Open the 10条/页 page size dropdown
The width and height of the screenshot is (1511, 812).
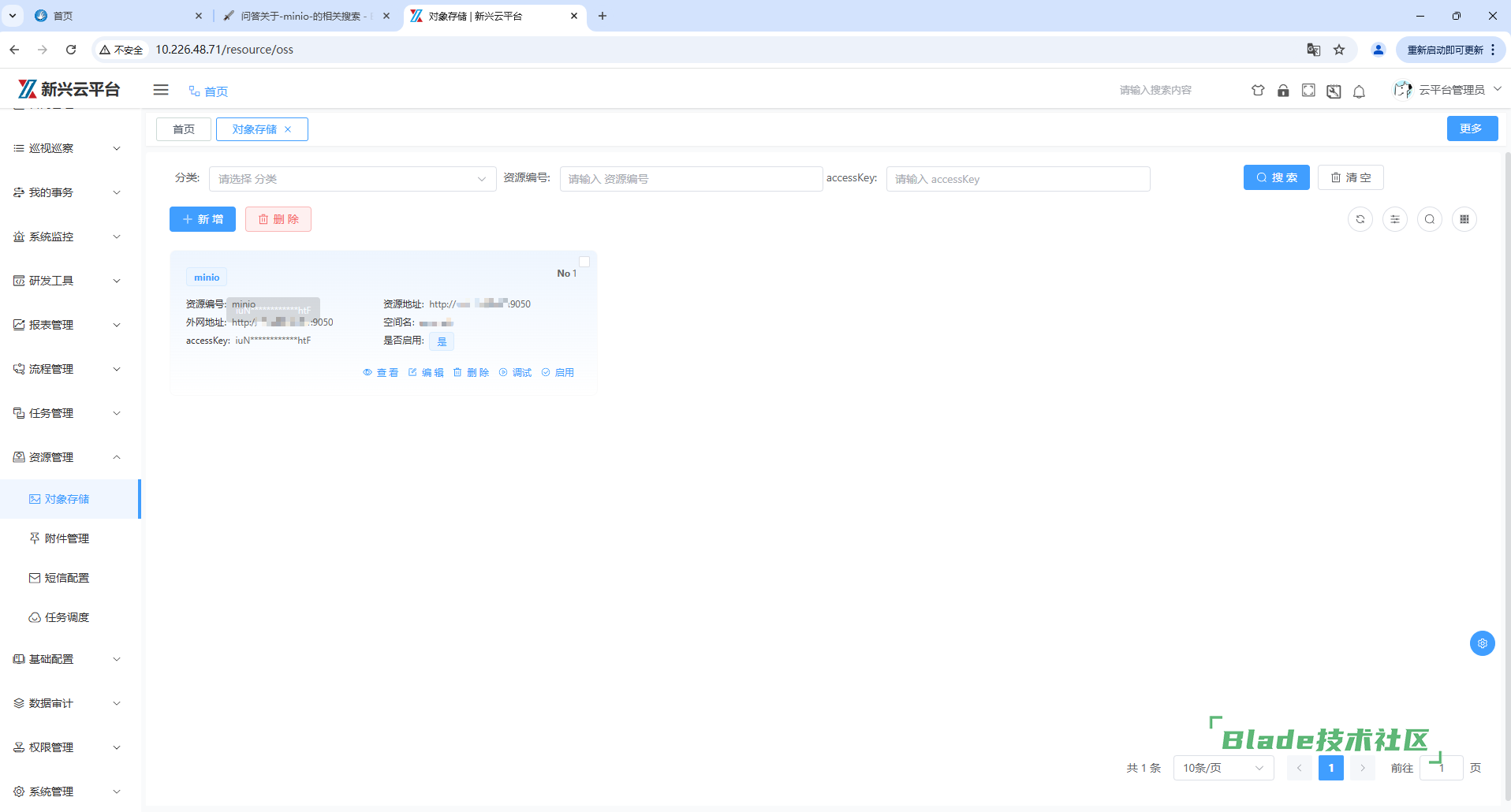click(x=1222, y=768)
